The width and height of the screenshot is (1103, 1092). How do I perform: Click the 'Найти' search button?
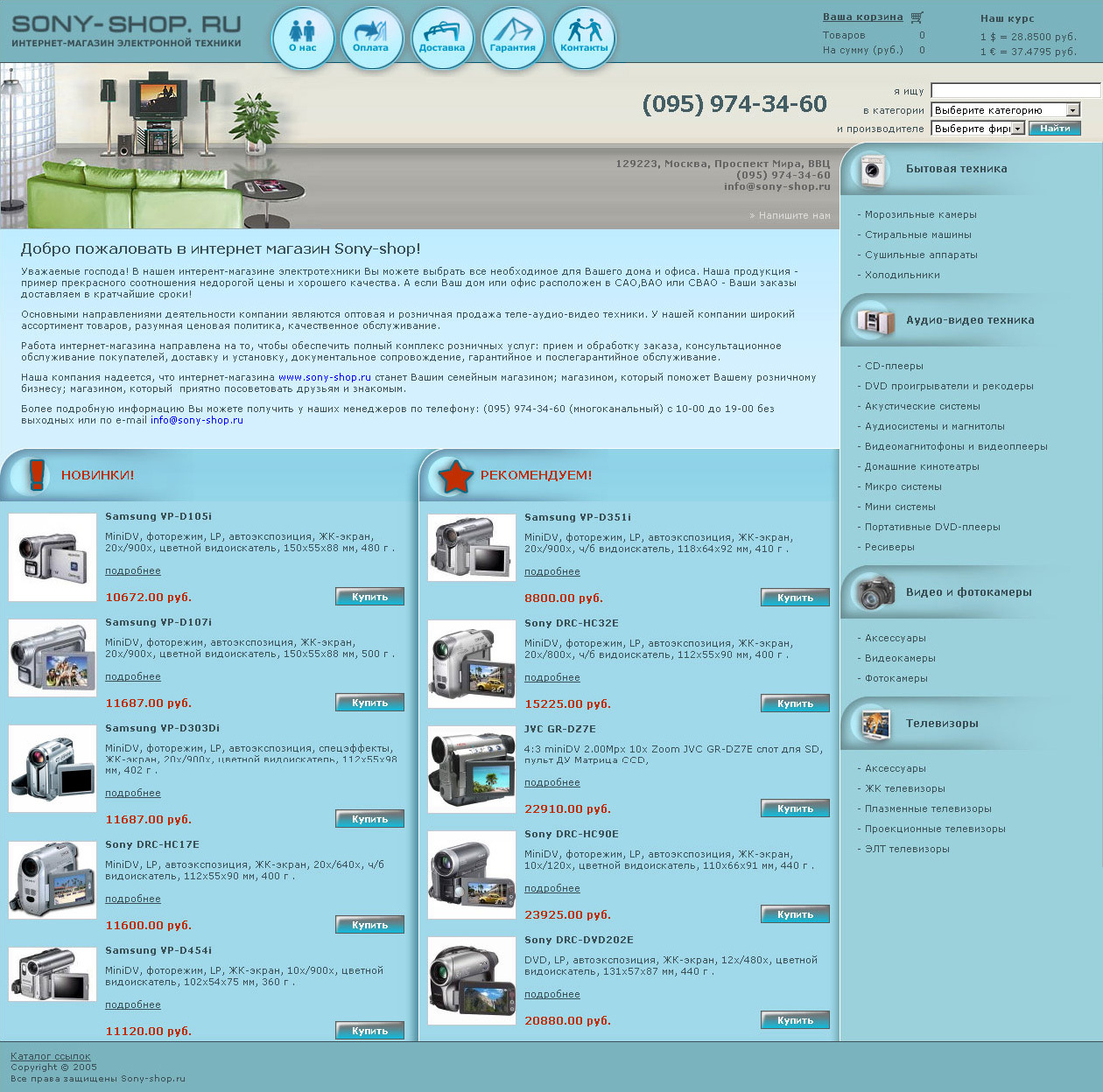1055,129
